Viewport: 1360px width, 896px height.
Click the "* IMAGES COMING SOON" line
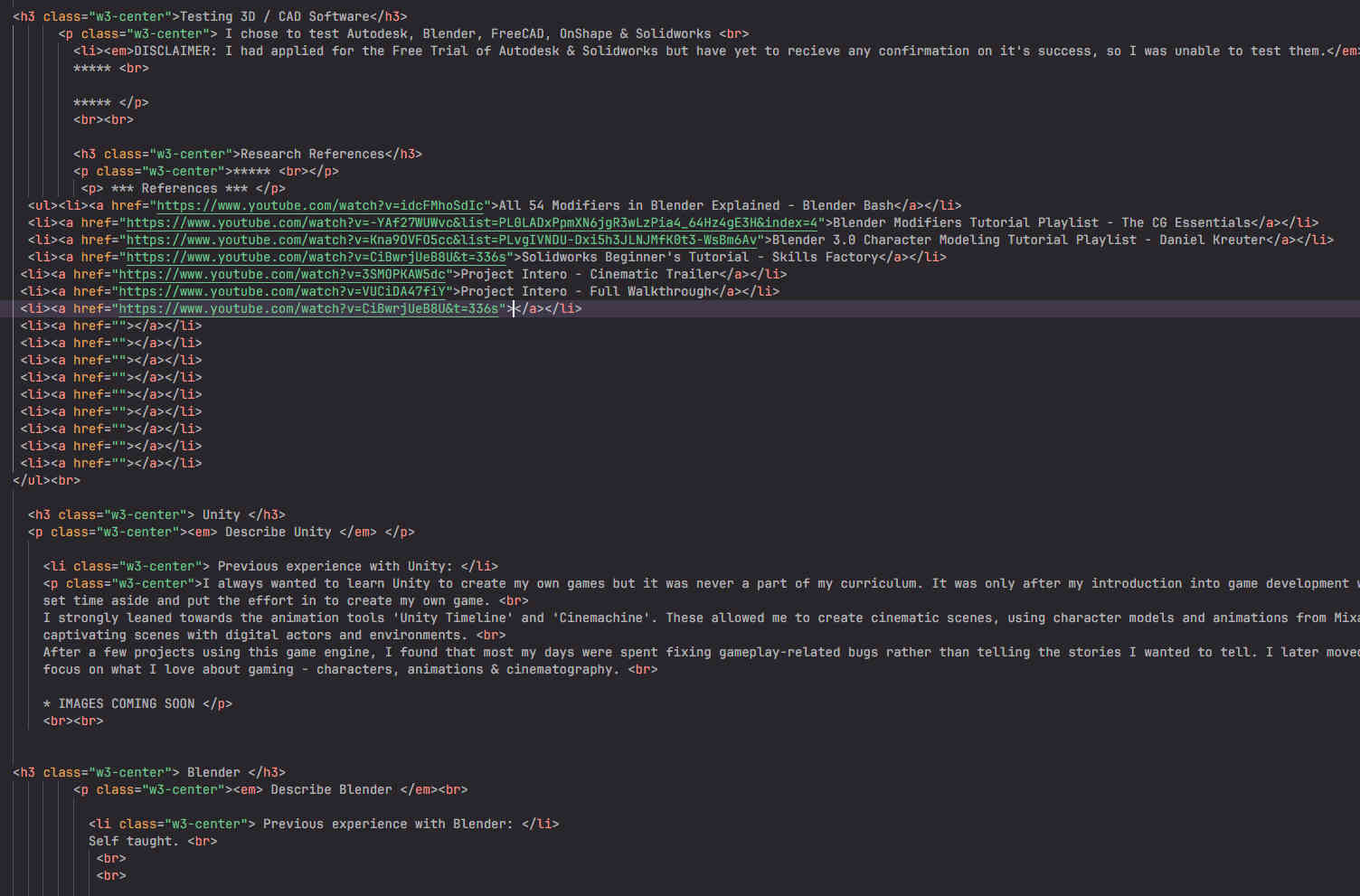137,703
